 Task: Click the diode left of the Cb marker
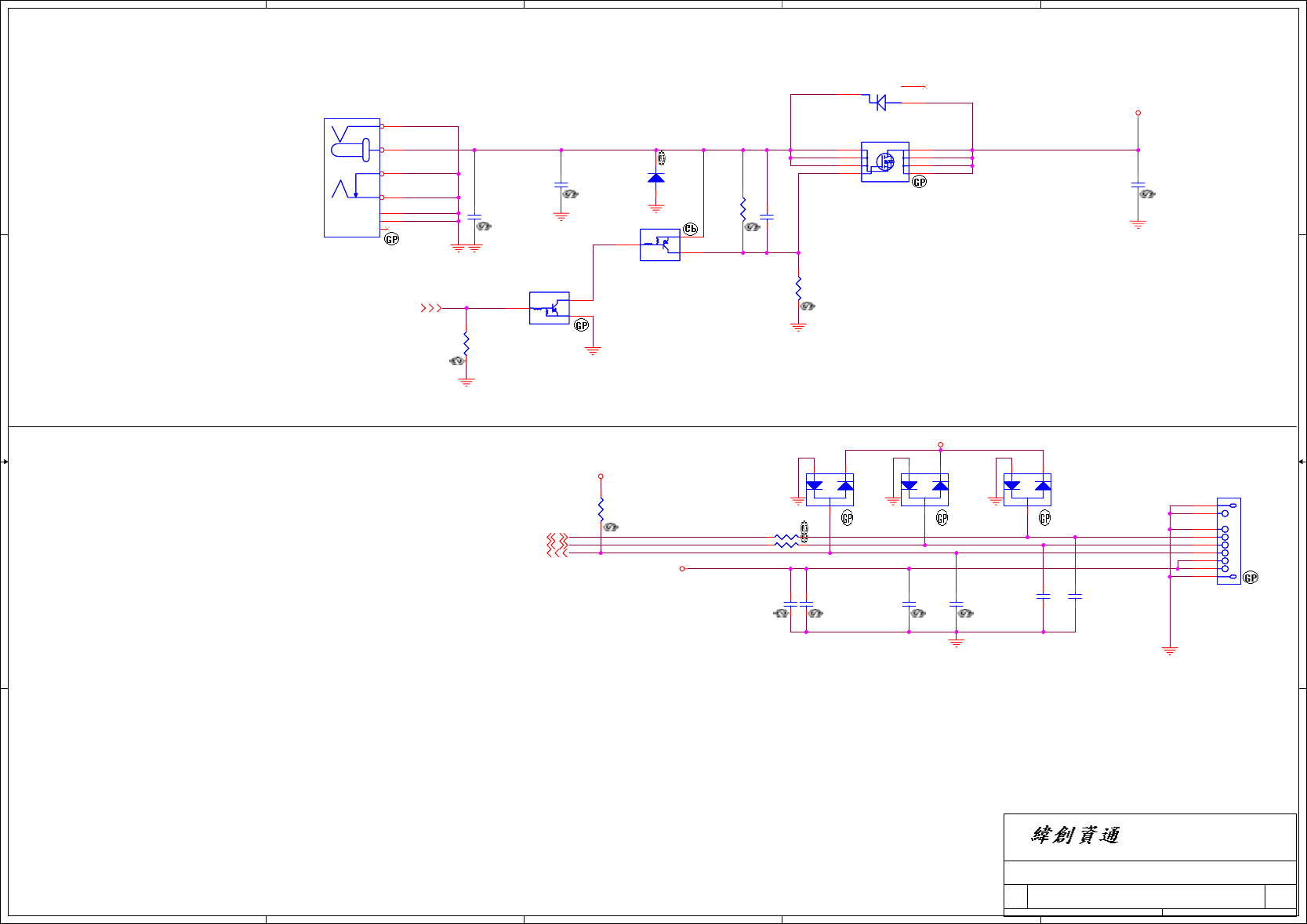pos(656,178)
